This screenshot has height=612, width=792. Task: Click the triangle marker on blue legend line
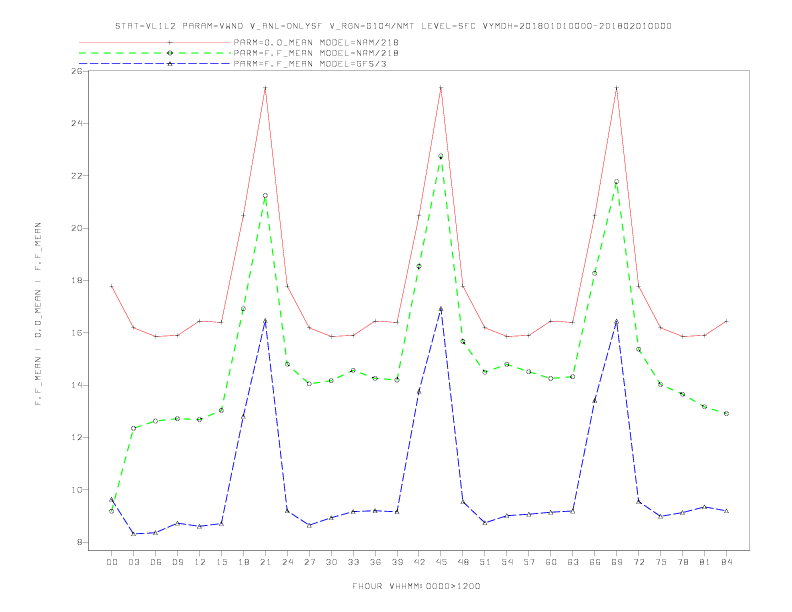pyautogui.click(x=170, y=64)
